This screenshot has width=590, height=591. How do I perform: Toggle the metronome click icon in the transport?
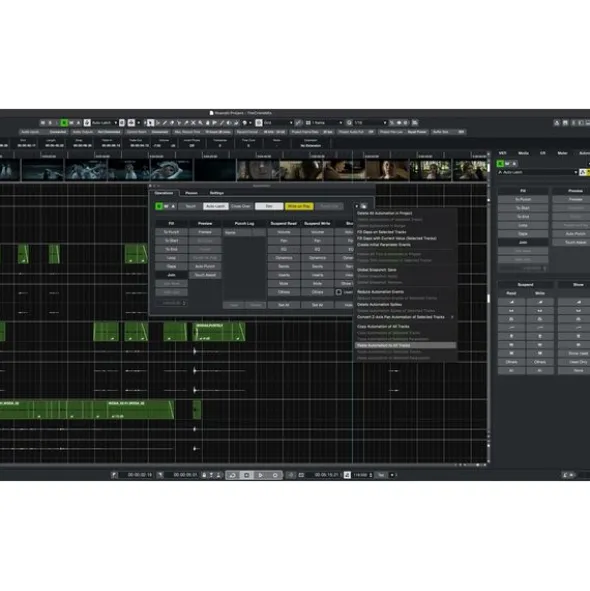(347, 475)
